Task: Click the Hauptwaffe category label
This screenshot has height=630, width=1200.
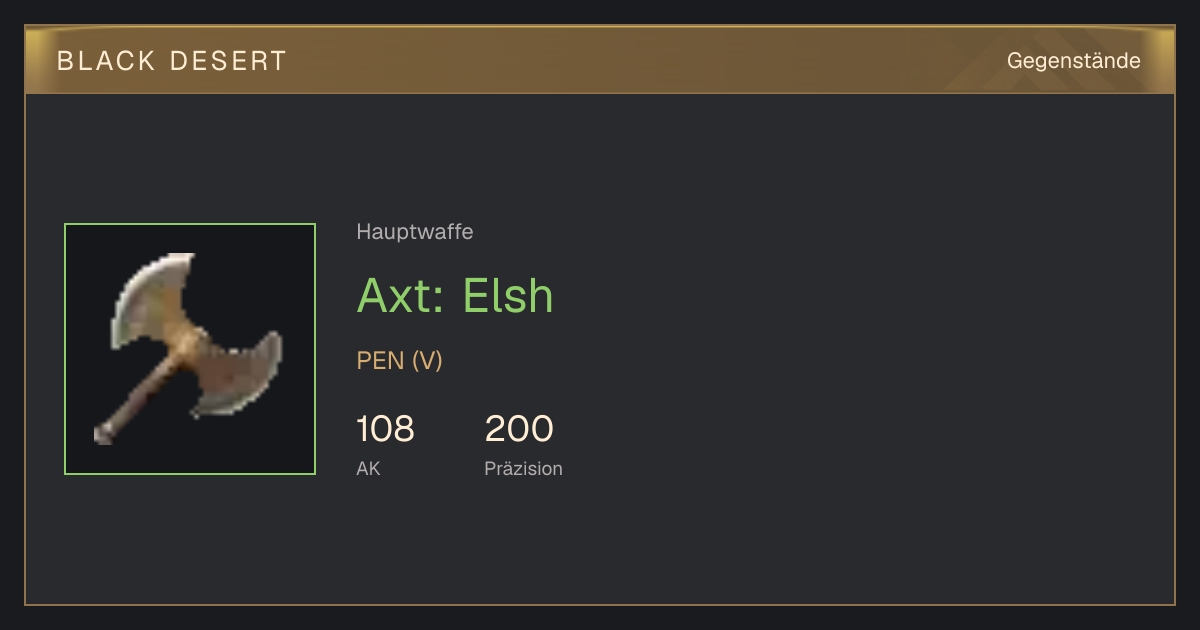Action: (415, 232)
